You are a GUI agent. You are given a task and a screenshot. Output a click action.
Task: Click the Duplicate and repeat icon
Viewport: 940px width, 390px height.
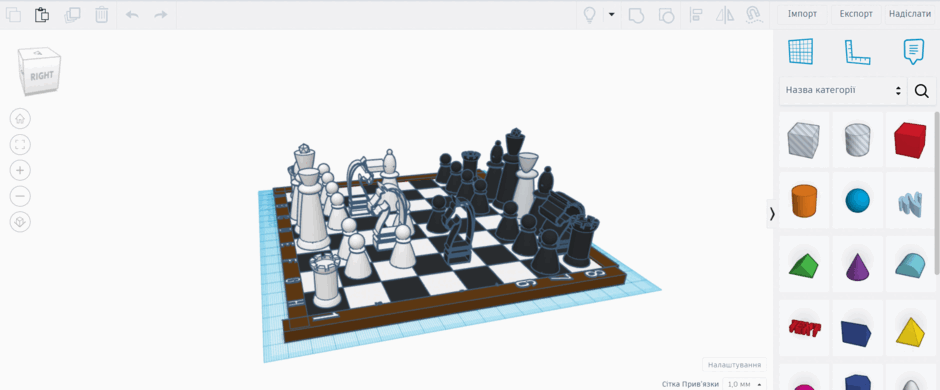click(x=72, y=14)
